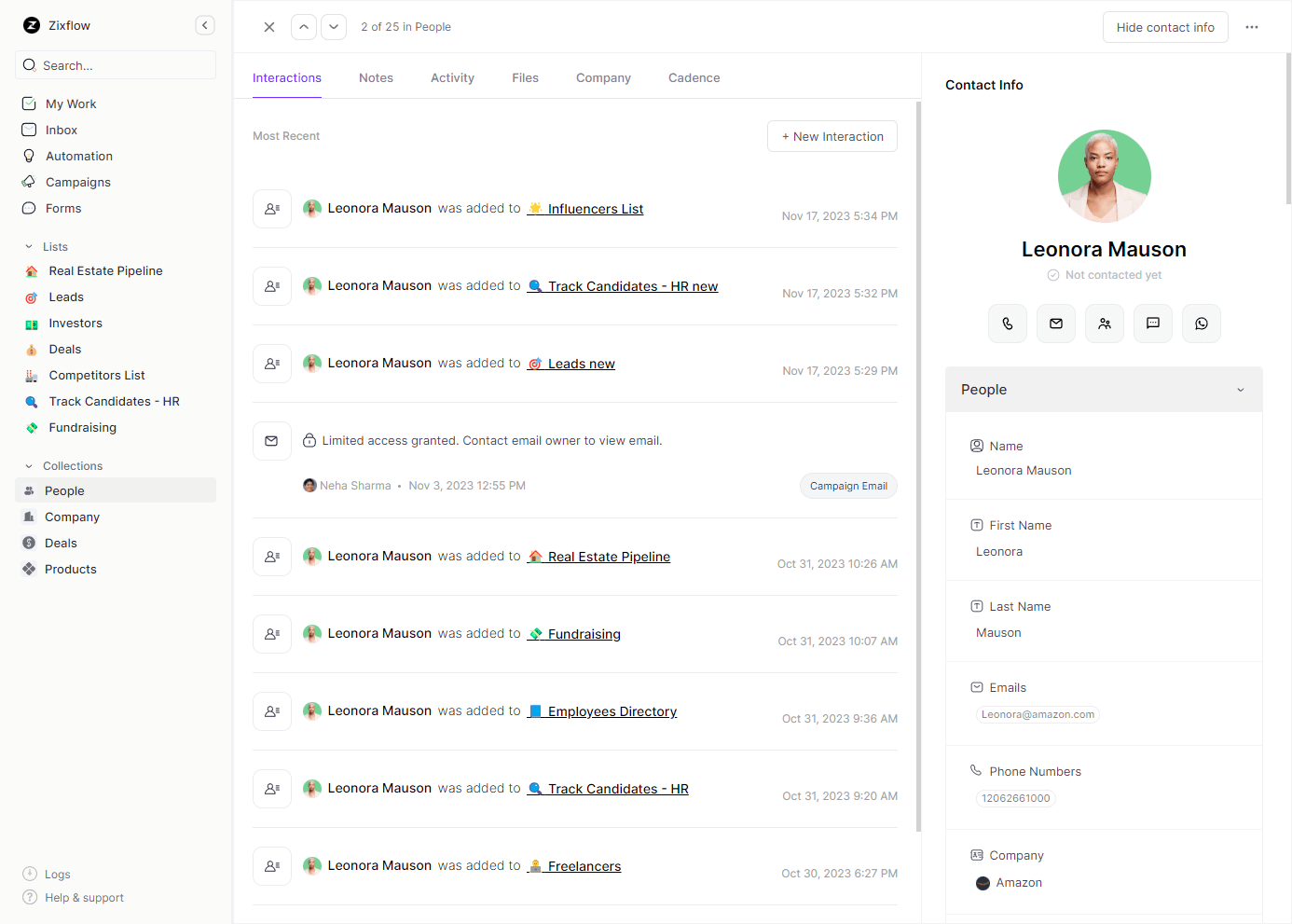Collapse the People panel in Contact Info

[x=1241, y=390]
